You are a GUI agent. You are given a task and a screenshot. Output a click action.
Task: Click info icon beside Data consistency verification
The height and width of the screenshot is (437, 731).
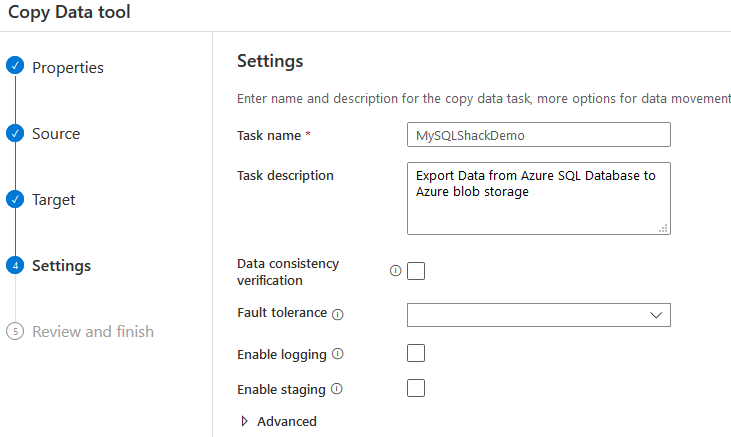point(395,271)
